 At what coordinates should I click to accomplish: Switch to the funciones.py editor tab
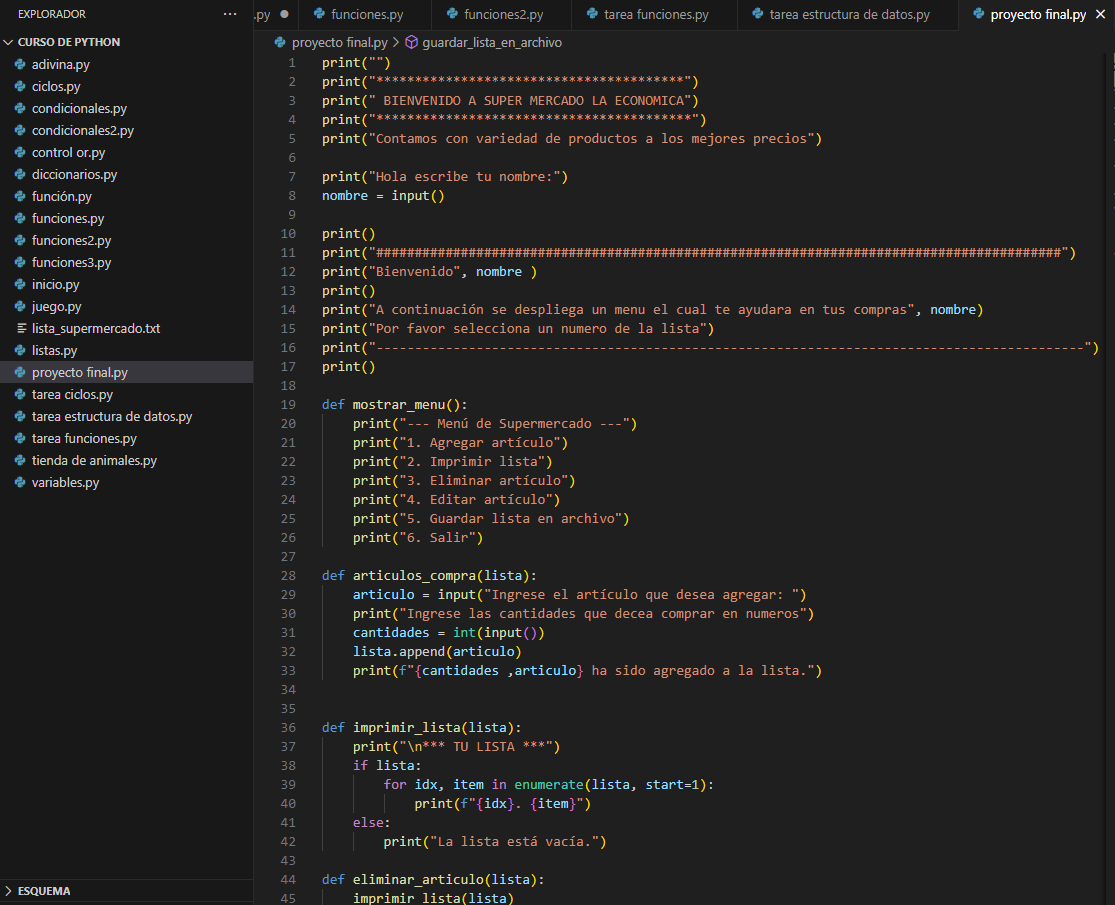366,14
